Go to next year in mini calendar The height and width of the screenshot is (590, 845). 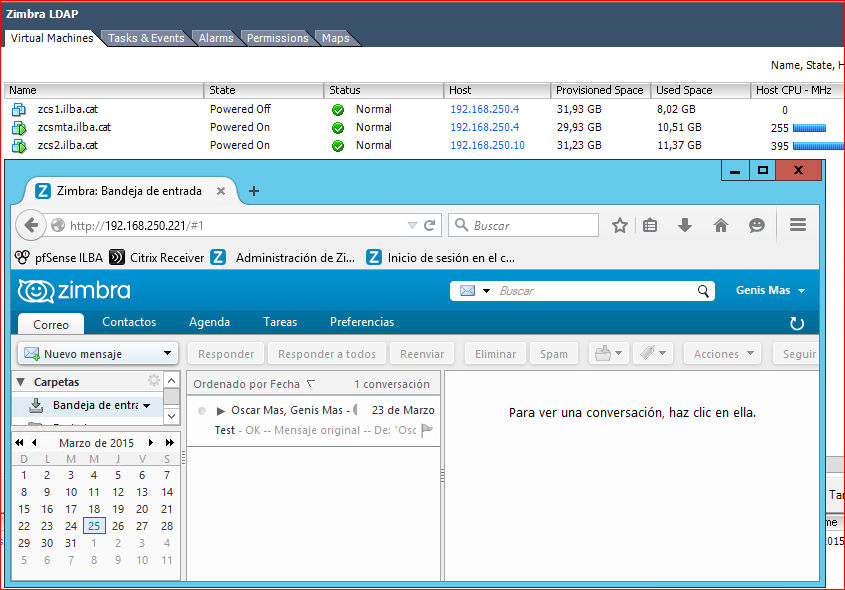(x=169, y=442)
